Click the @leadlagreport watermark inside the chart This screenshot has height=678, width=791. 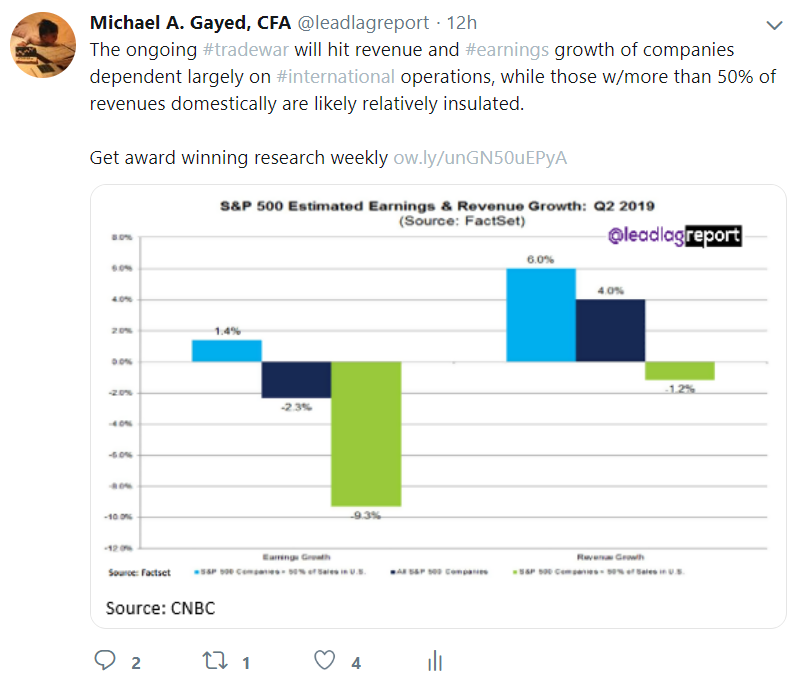click(x=675, y=237)
